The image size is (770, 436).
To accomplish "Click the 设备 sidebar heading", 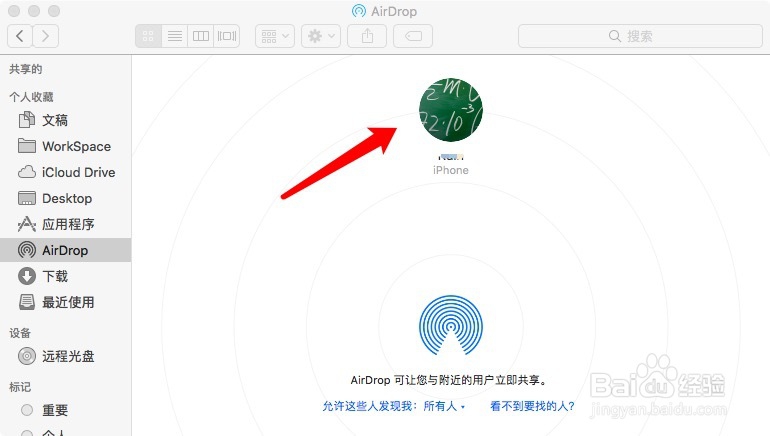I will 20,333.
